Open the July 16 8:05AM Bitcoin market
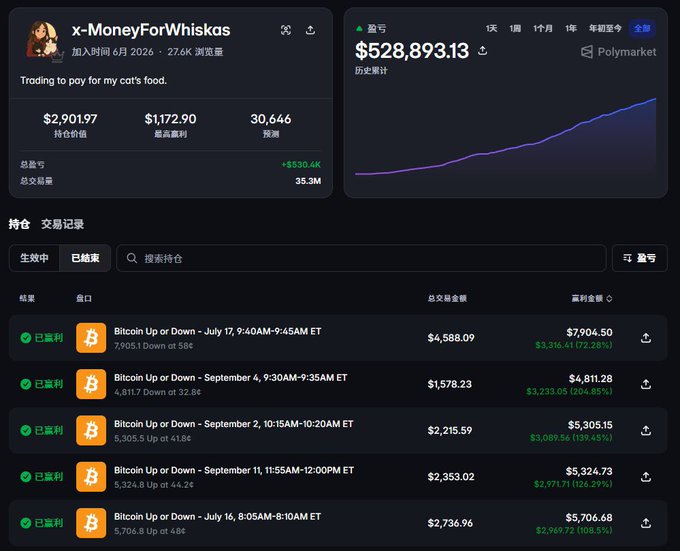Viewport: 680px width, 551px height. point(218,517)
